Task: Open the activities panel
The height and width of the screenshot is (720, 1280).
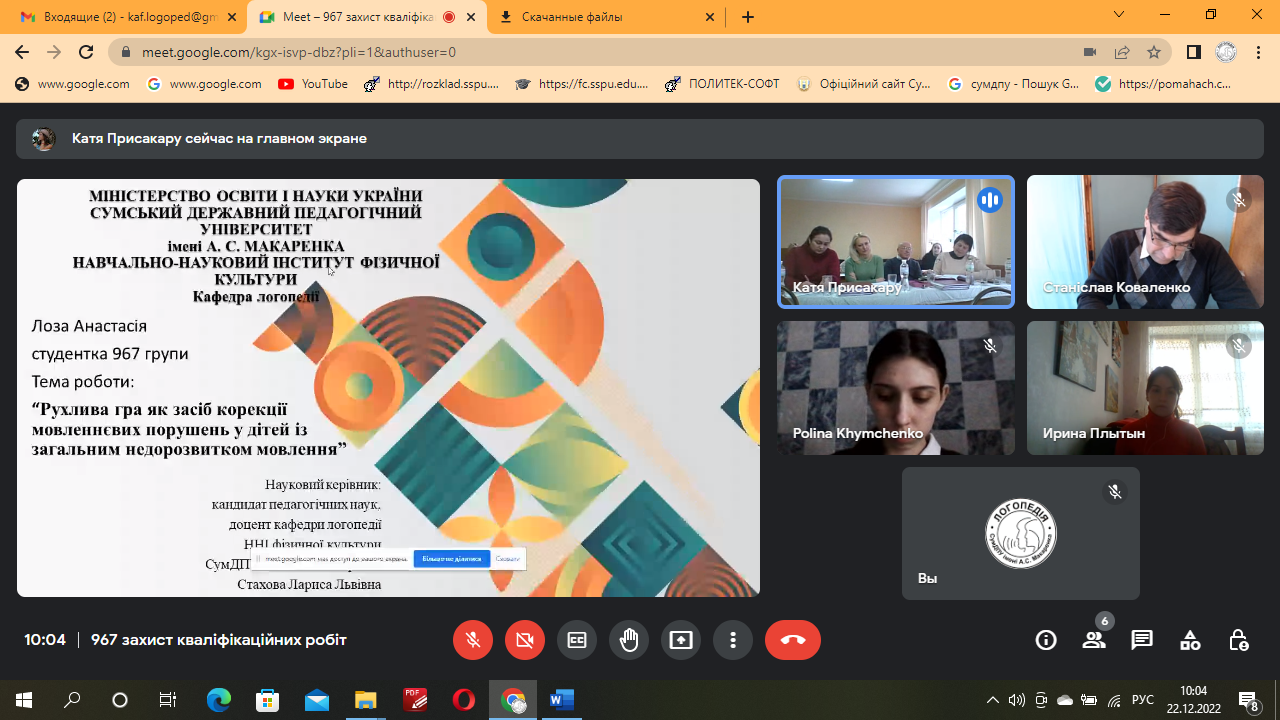Action: pos(1190,640)
